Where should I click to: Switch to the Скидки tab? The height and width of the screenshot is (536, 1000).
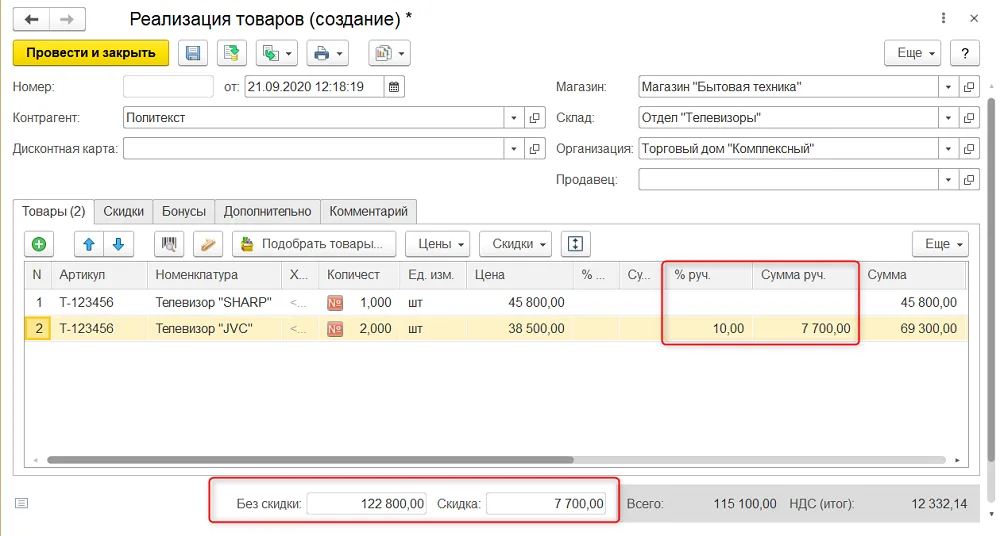point(124,211)
